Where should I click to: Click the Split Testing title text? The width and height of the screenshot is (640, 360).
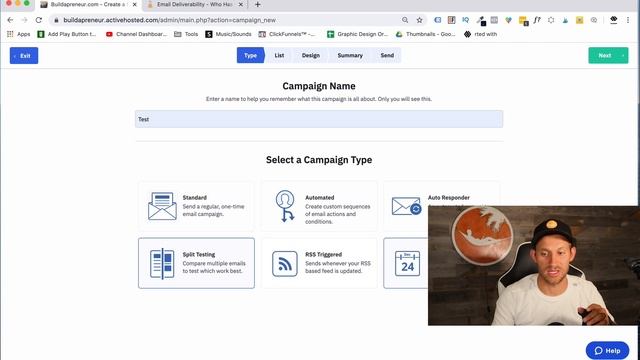click(x=199, y=254)
